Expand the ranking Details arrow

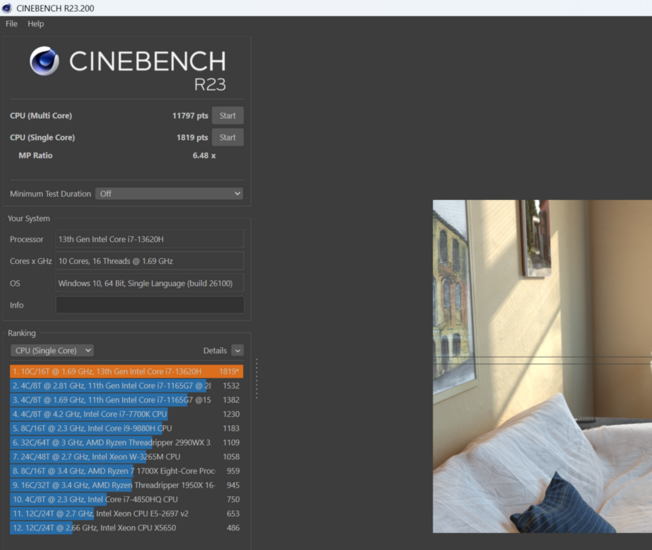point(237,351)
